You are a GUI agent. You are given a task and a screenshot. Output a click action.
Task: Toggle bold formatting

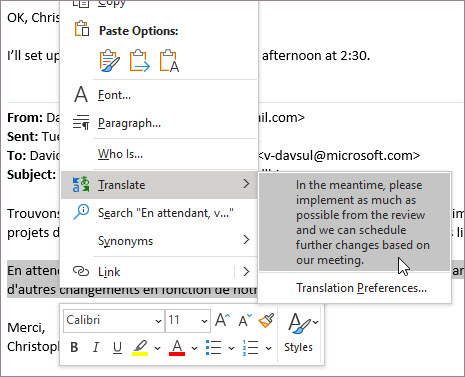[x=74, y=348]
